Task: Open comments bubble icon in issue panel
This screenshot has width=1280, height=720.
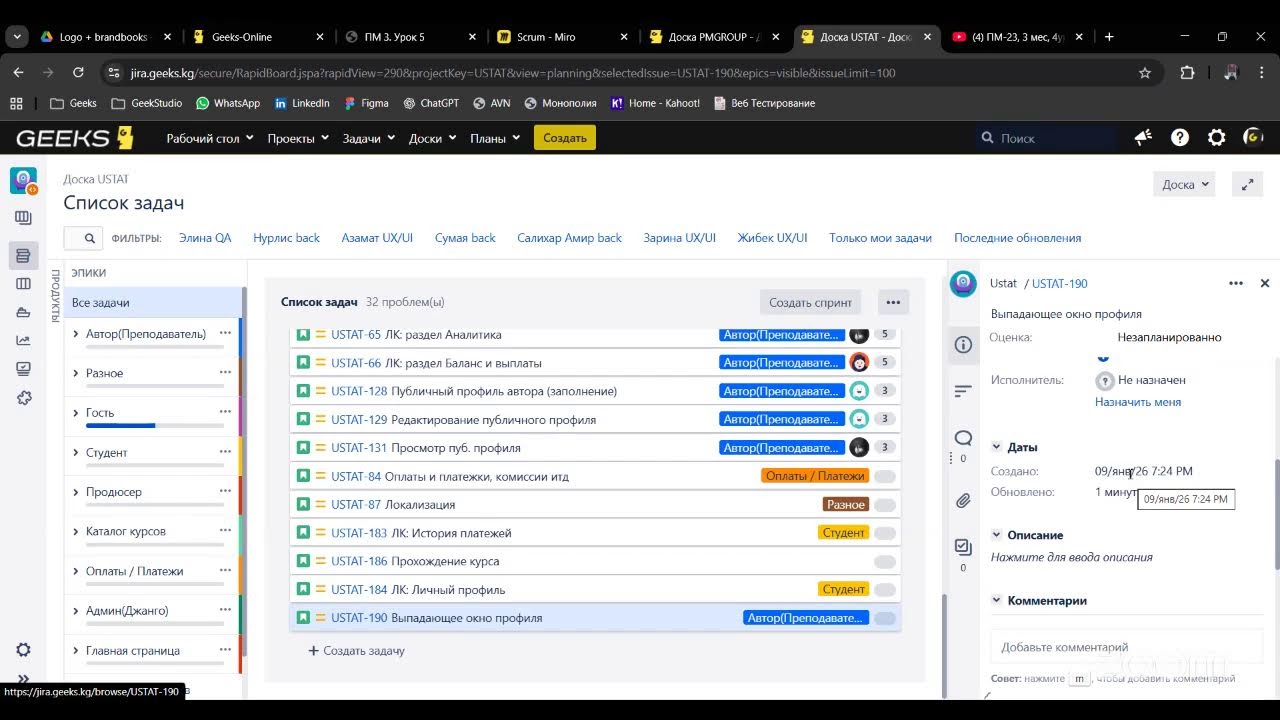Action: 963,438
